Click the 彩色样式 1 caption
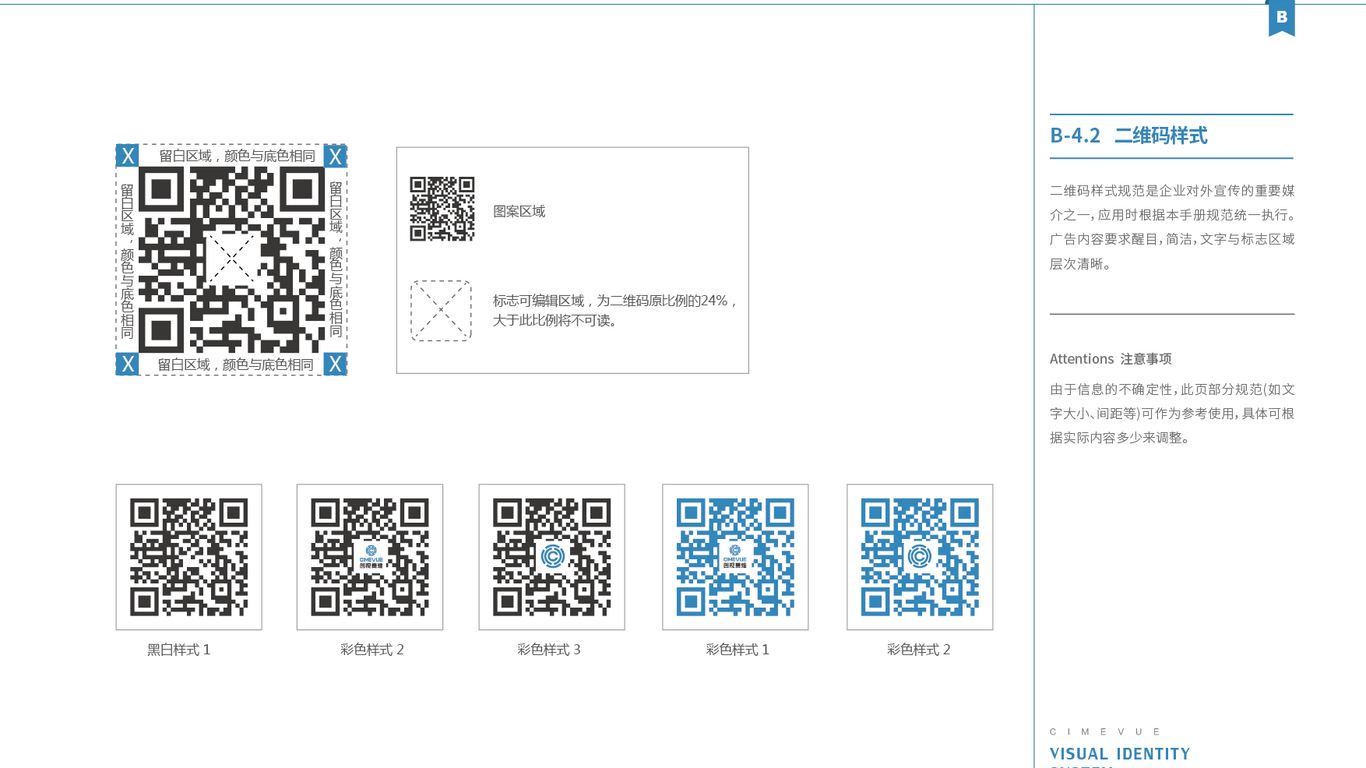The height and width of the screenshot is (768, 1366). pos(738,650)
